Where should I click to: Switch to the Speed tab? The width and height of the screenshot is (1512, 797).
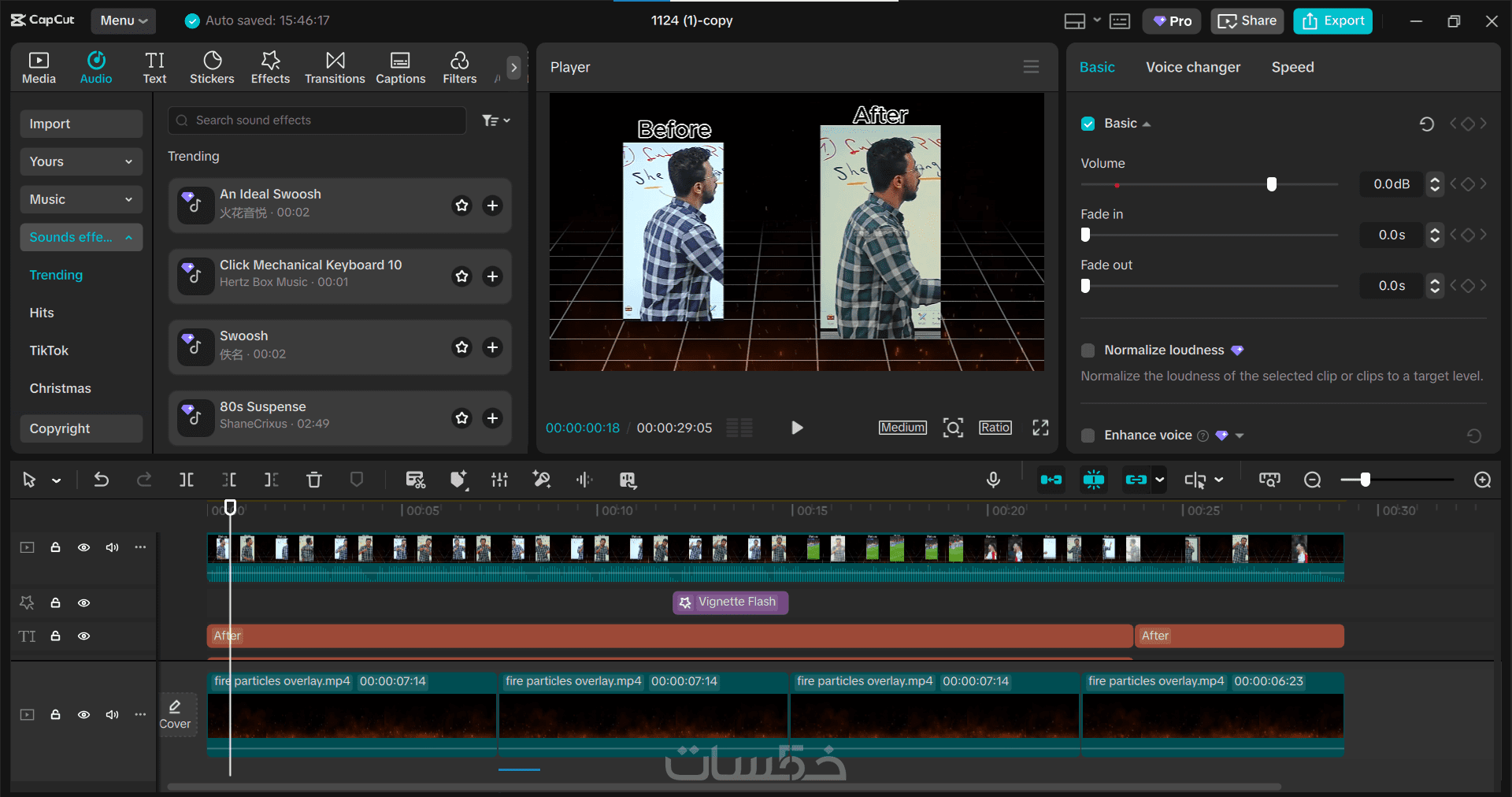point(1292,68)
